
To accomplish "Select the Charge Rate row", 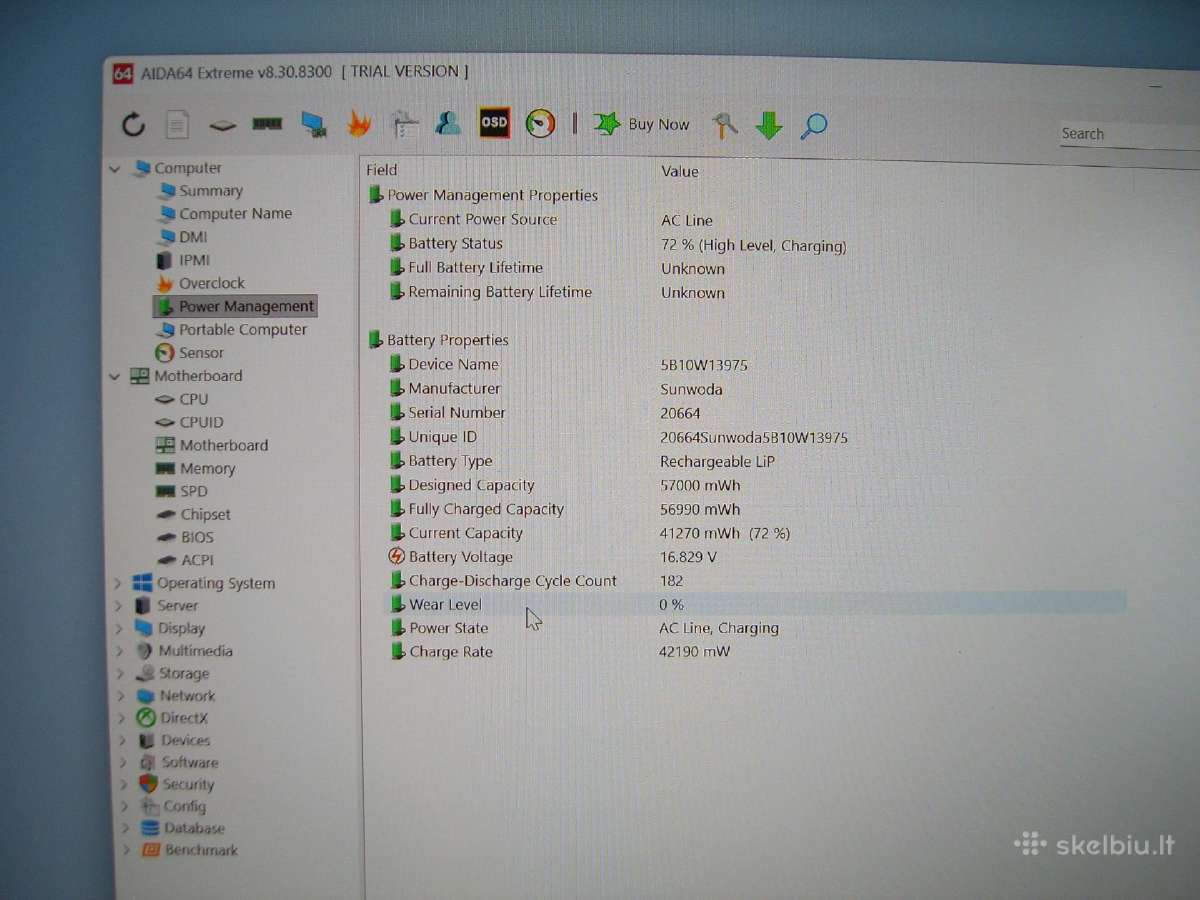I will (560, 652).
